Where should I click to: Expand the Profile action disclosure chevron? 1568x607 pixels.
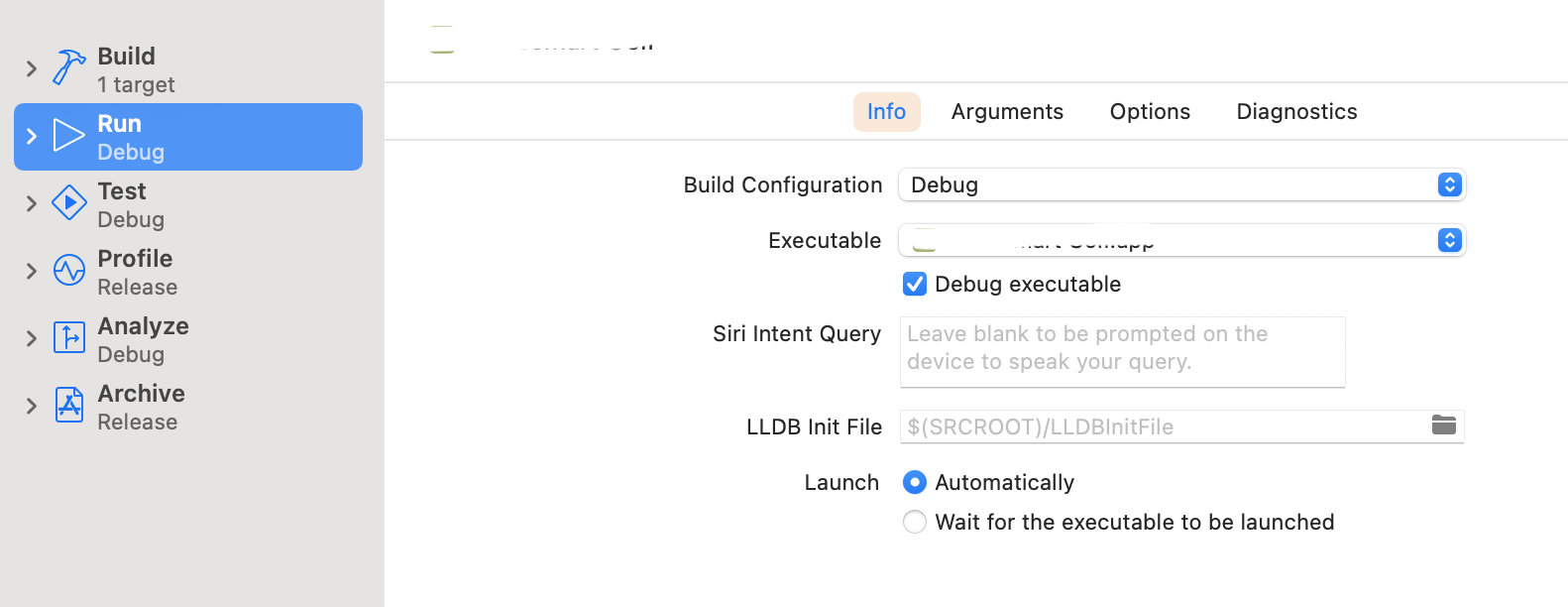[31, 271]
